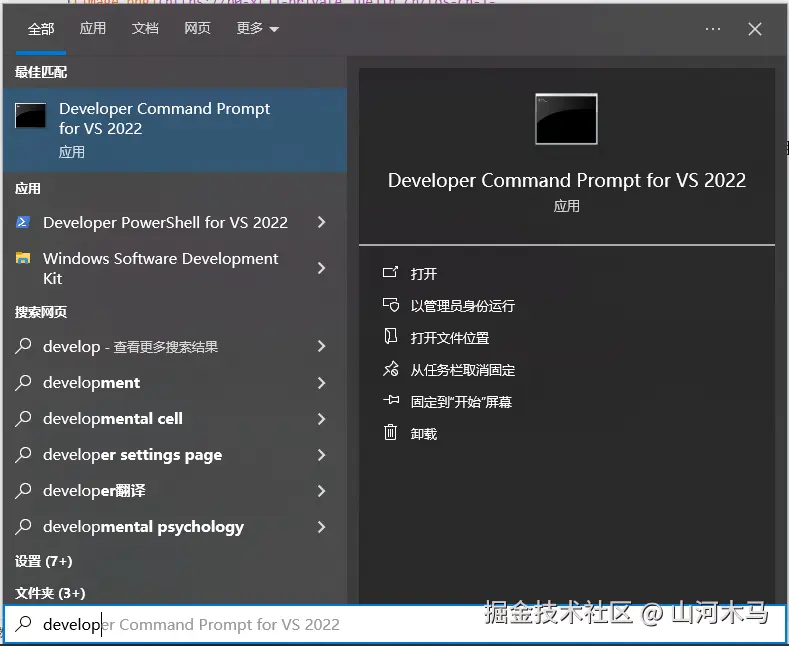Show the 文件夹 (3+) results
This screenshot has width=789, height=646.
[x=50, y=593]
